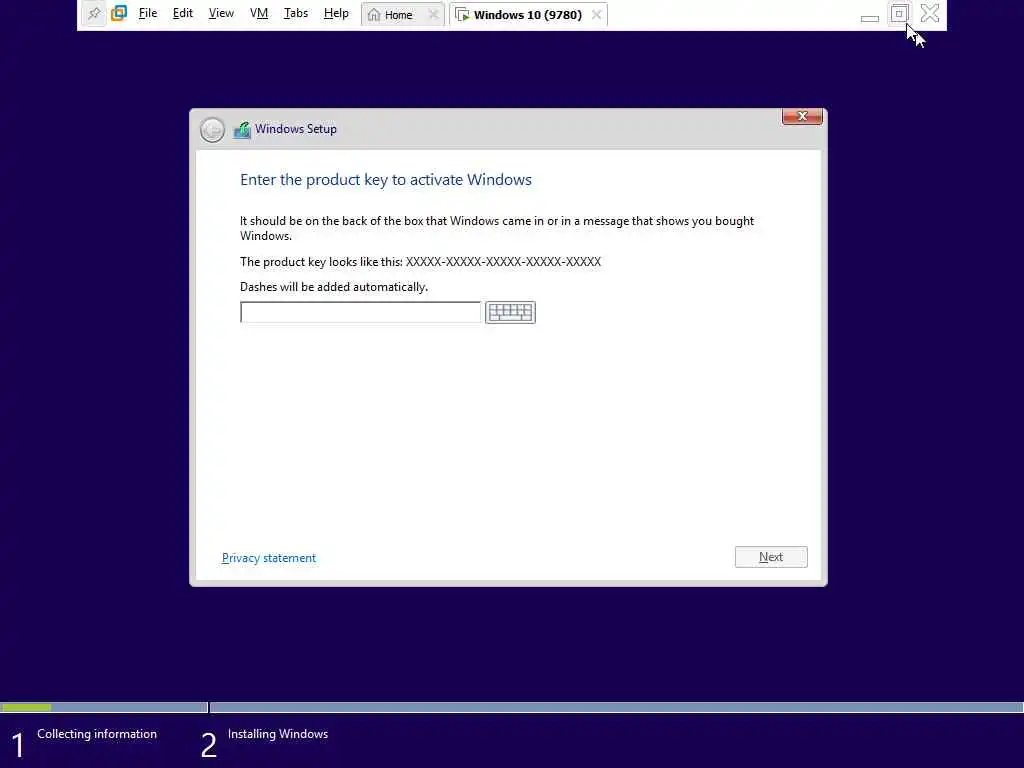The height and width of the screenshot is (768, 1024).
Task: Click the 'Collecting information' step label
Action: 97,734
